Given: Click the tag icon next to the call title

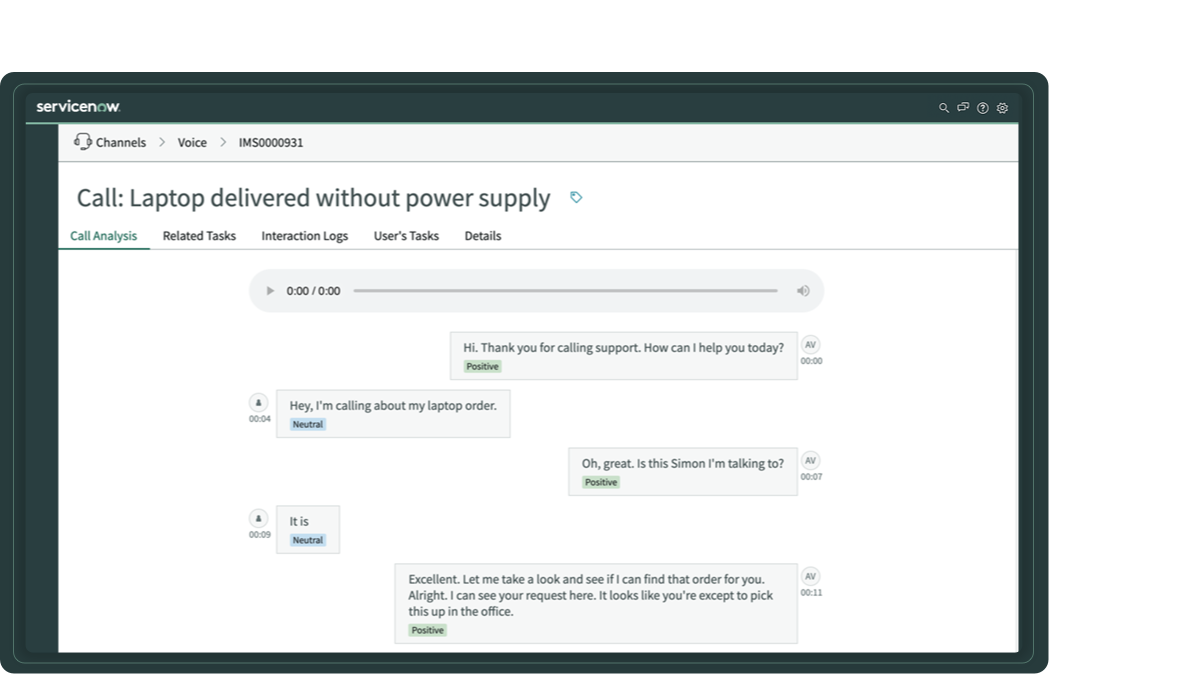Looking at the screenshot, I should pos(575,198).
